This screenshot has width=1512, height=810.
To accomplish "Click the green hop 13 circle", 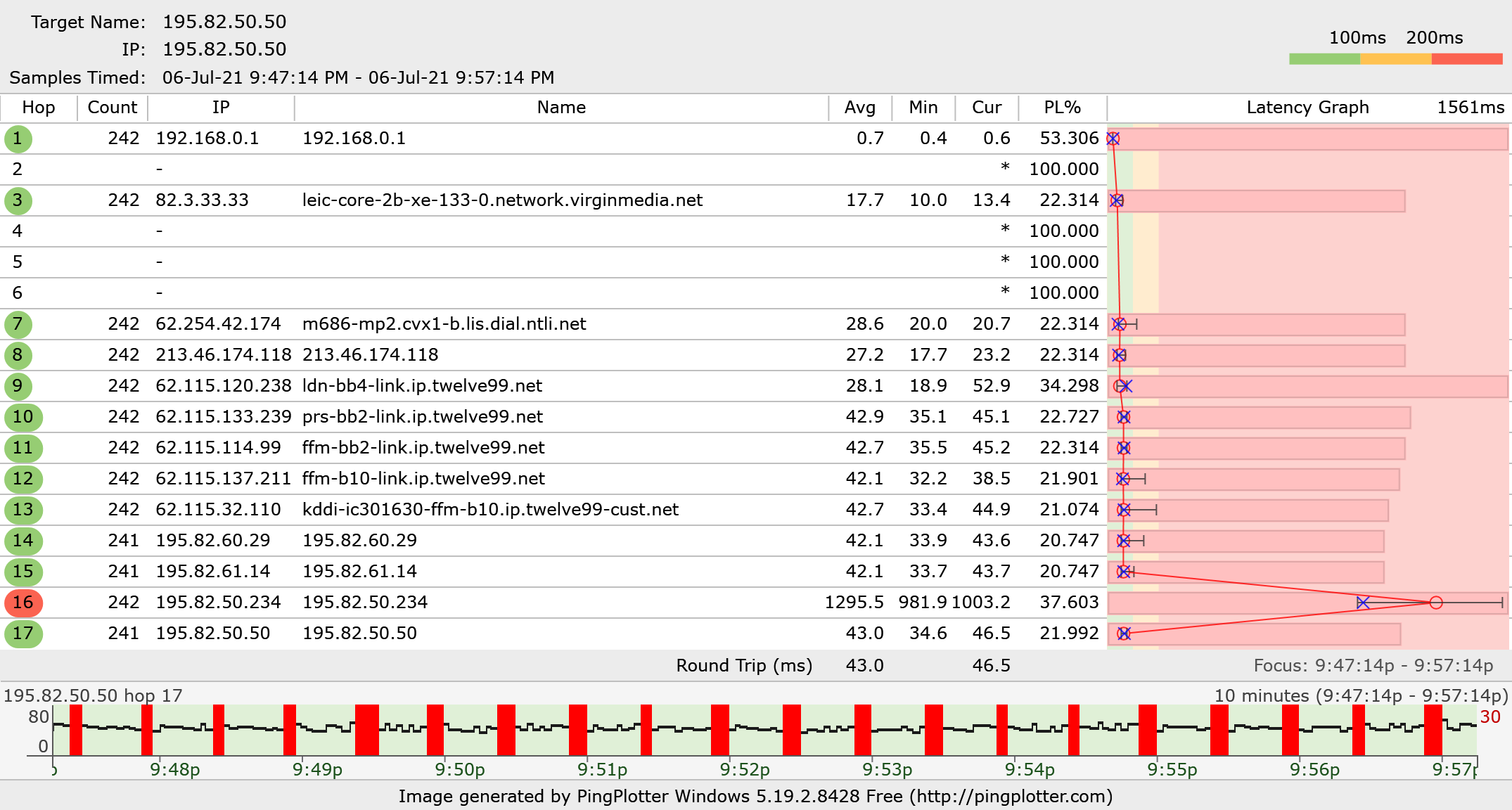I will [23, 510].
